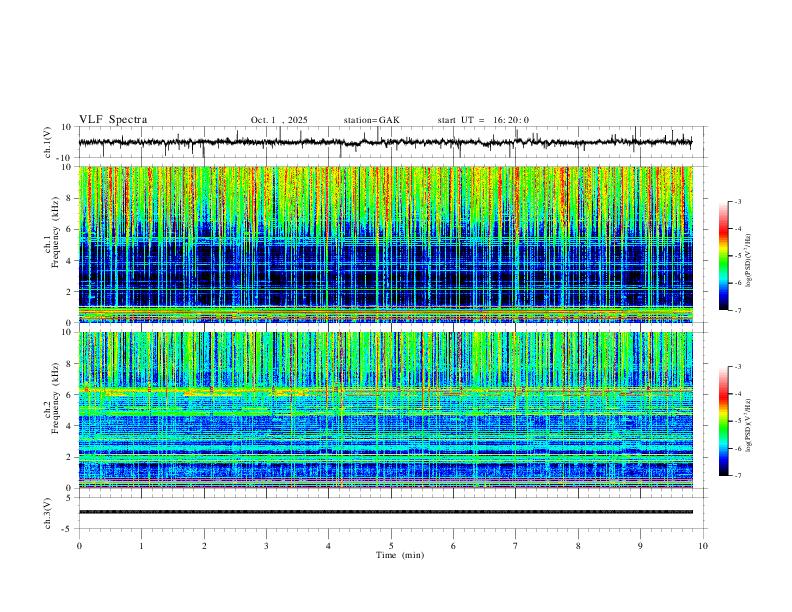Click the "-4" tick on lower color bar
792x612 pixels.
[x=738, y=394]
